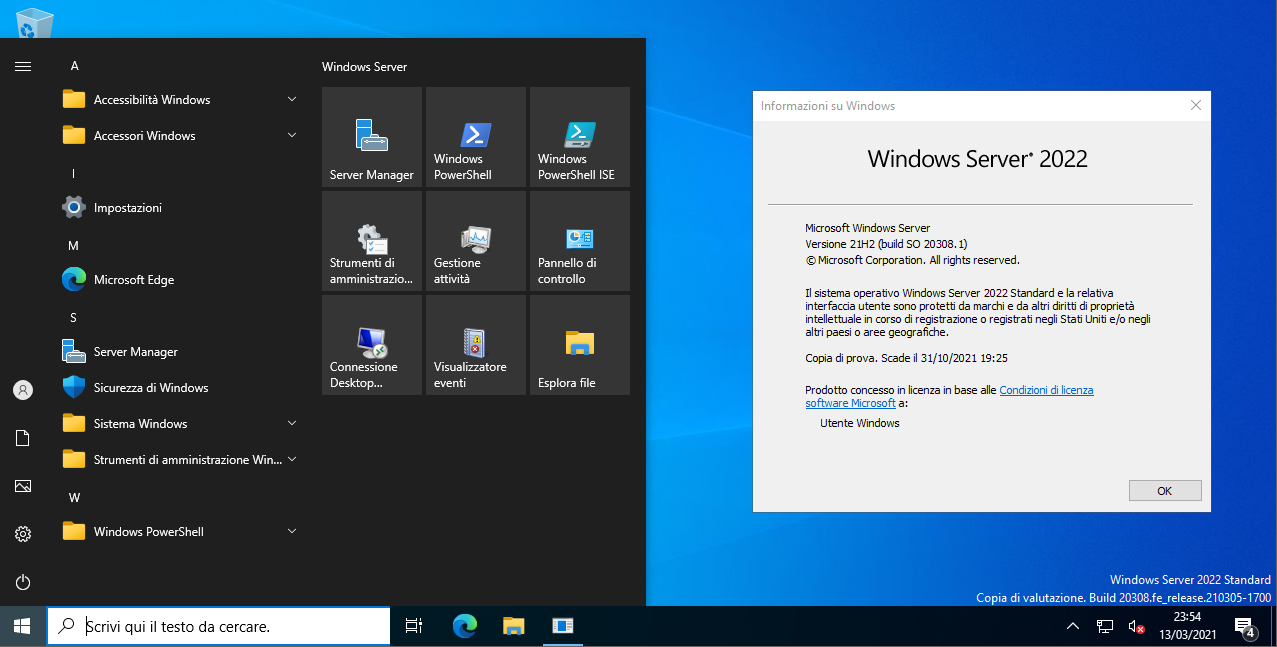Image resolution: width=1277 pixels, height=647 pixels.
Task: Expand the Accessori Windows folder
Action: [180, 136]
